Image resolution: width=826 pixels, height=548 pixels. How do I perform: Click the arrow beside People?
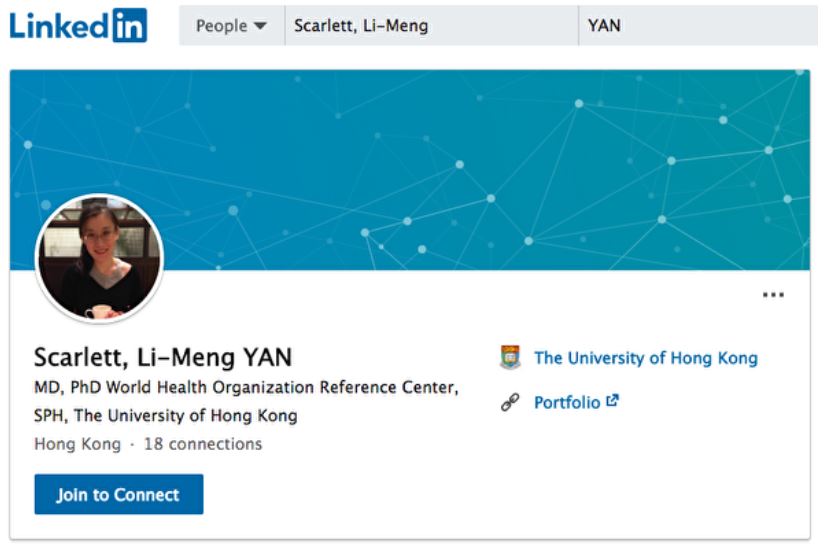pos(260,25)
